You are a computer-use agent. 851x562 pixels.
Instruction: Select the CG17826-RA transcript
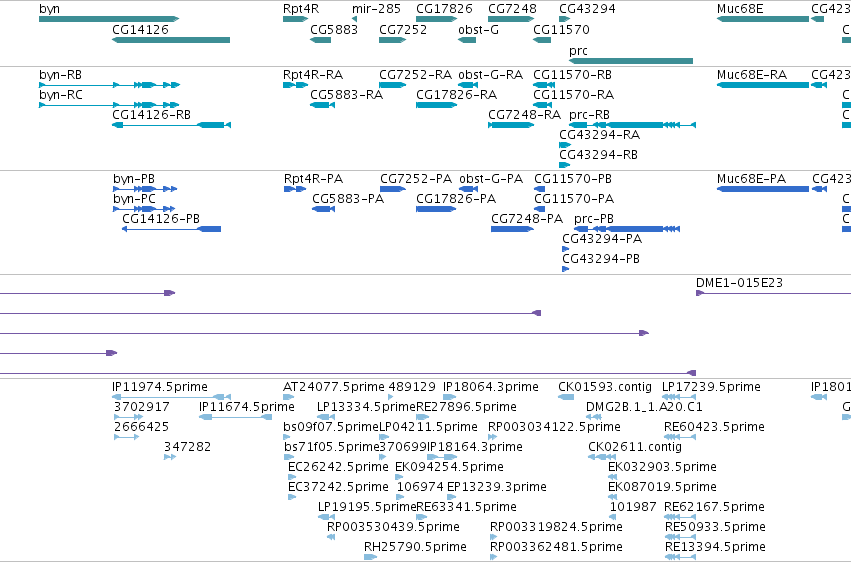(437, 105)
